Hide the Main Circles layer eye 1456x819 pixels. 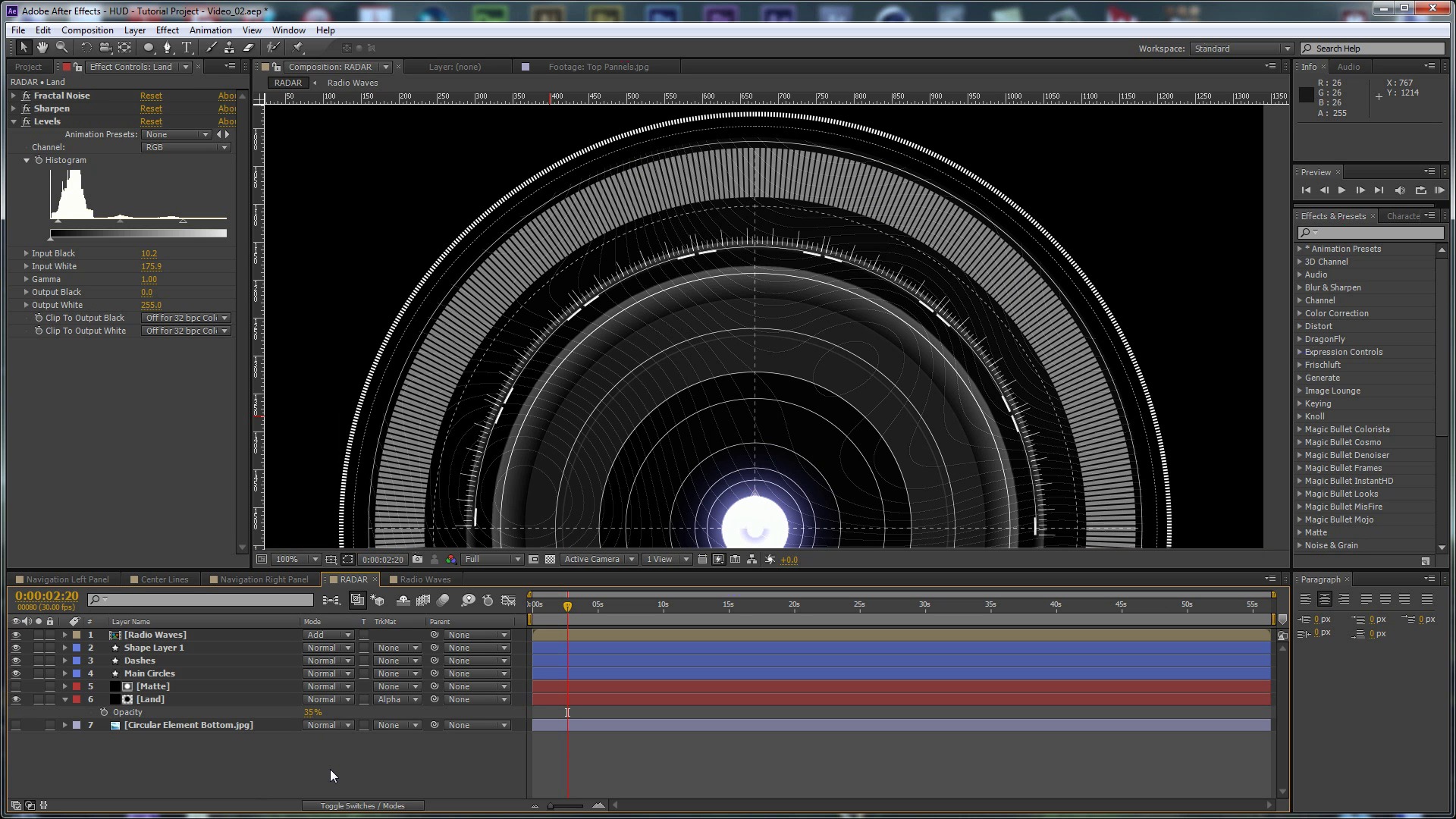pyautogui.click(x=16, y=673)
